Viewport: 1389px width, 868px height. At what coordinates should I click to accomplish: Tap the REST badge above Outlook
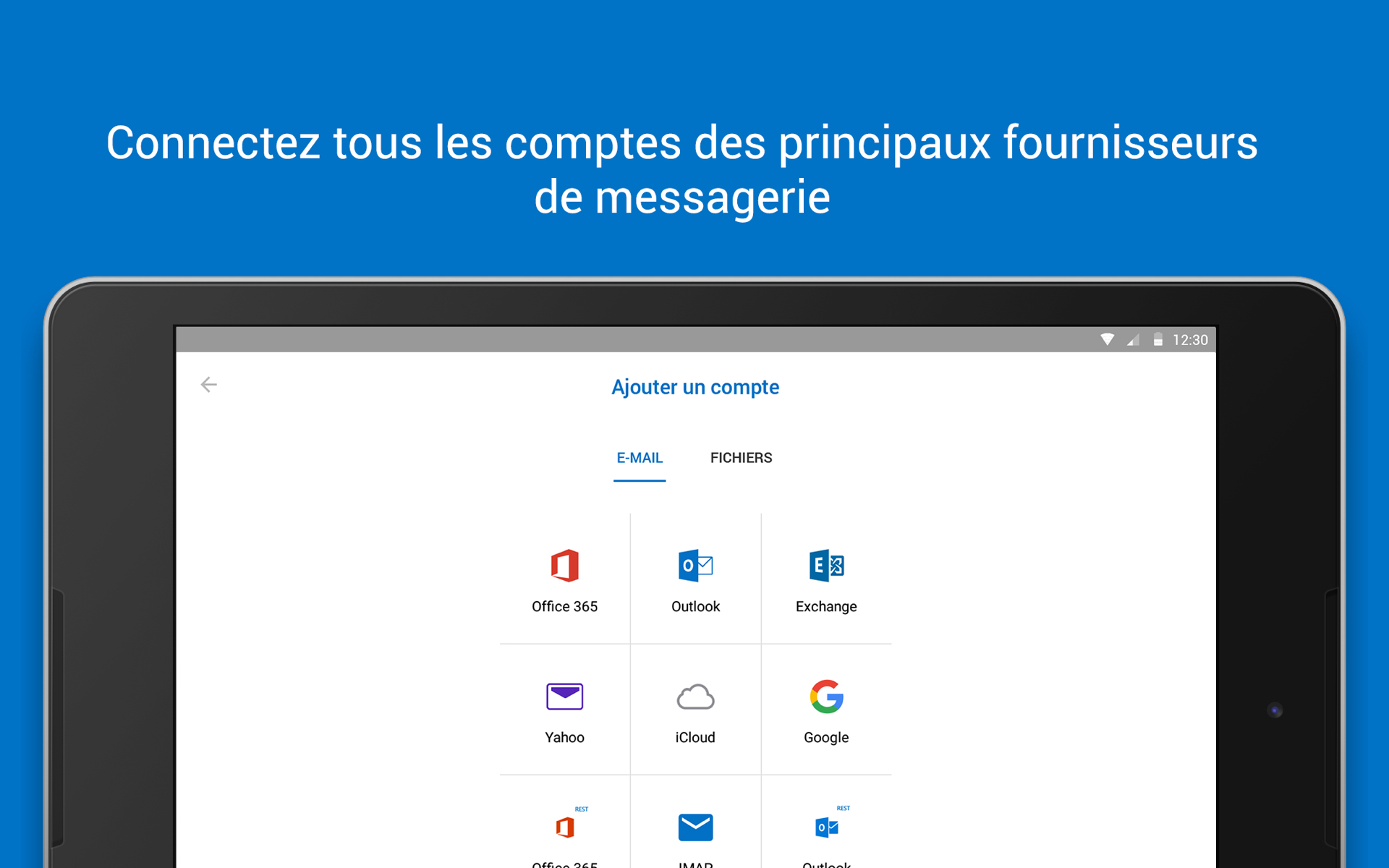842,808
